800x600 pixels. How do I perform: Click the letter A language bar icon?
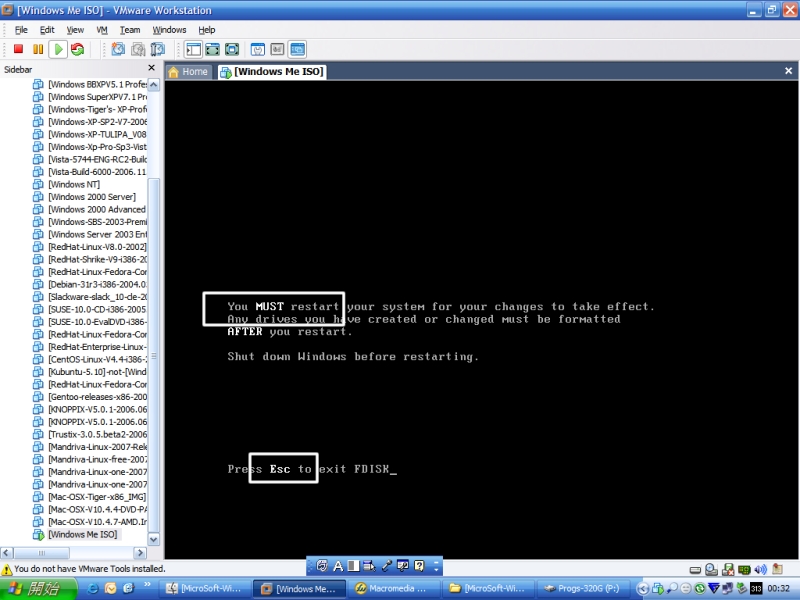pyautogui.click(x=338, y=566)
